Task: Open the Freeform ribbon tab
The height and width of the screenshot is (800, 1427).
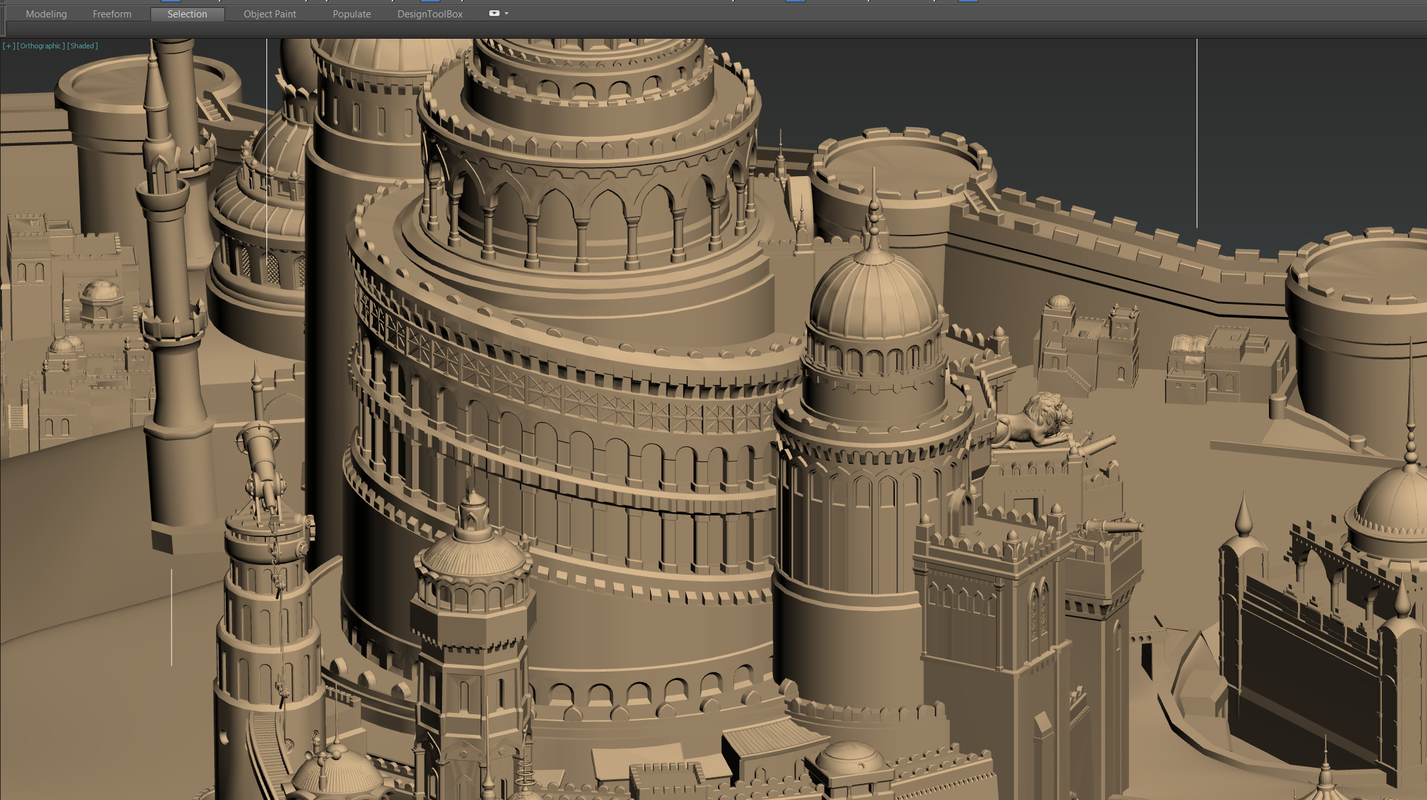Action: [x=111, y=13]
